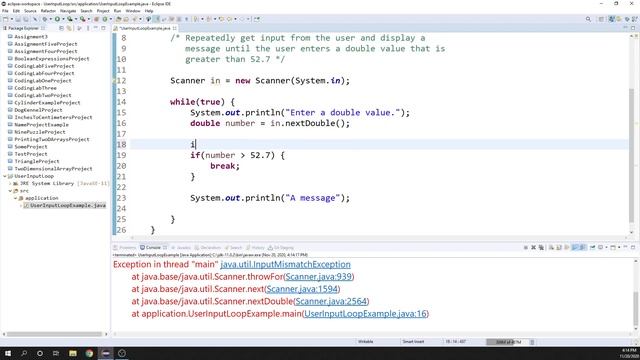
Task: Click the New file toolbar icon
Action: point(6,19)
